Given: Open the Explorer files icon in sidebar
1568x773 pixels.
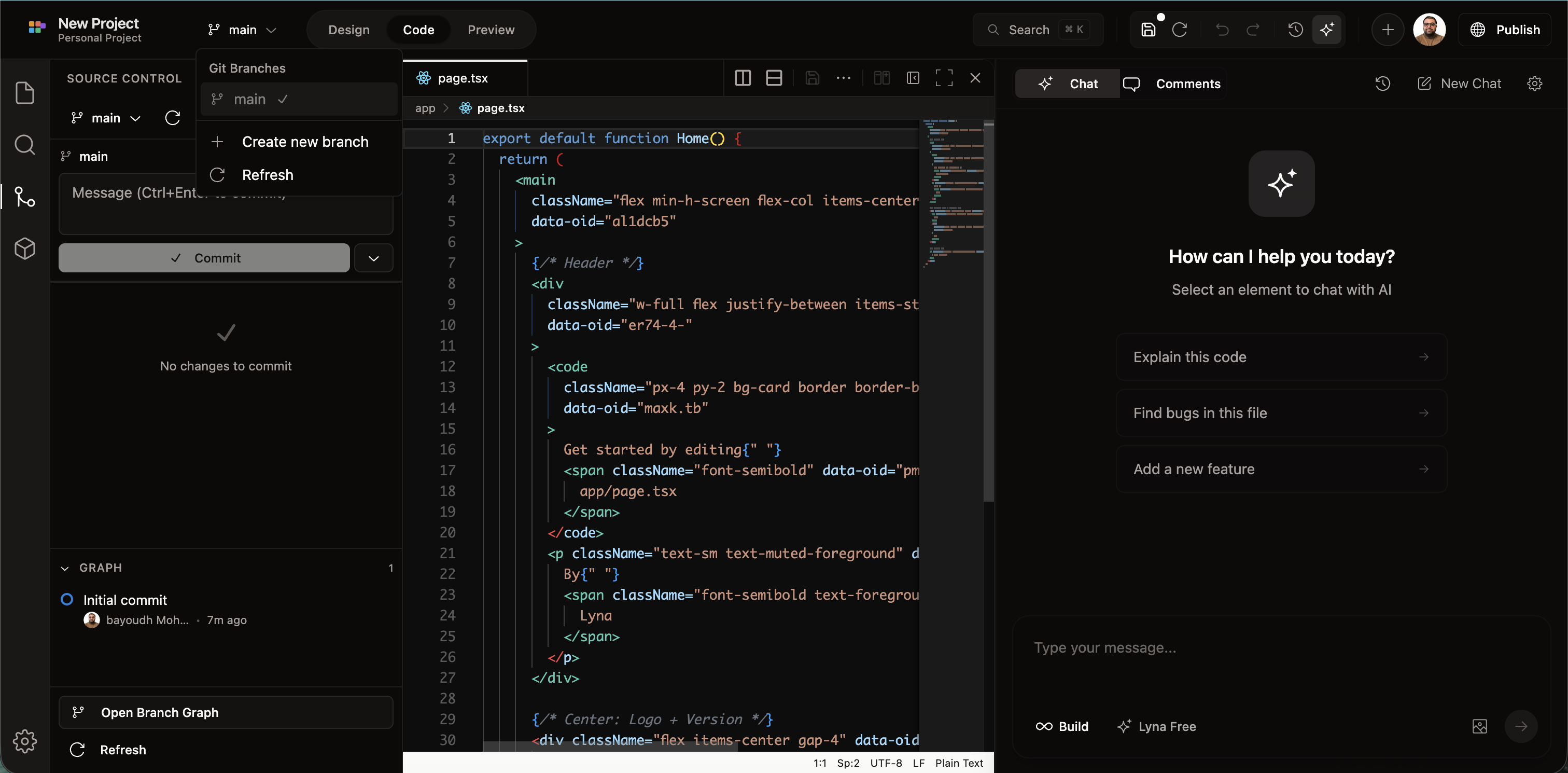Looking at the screenshot, I should point(24,92).
